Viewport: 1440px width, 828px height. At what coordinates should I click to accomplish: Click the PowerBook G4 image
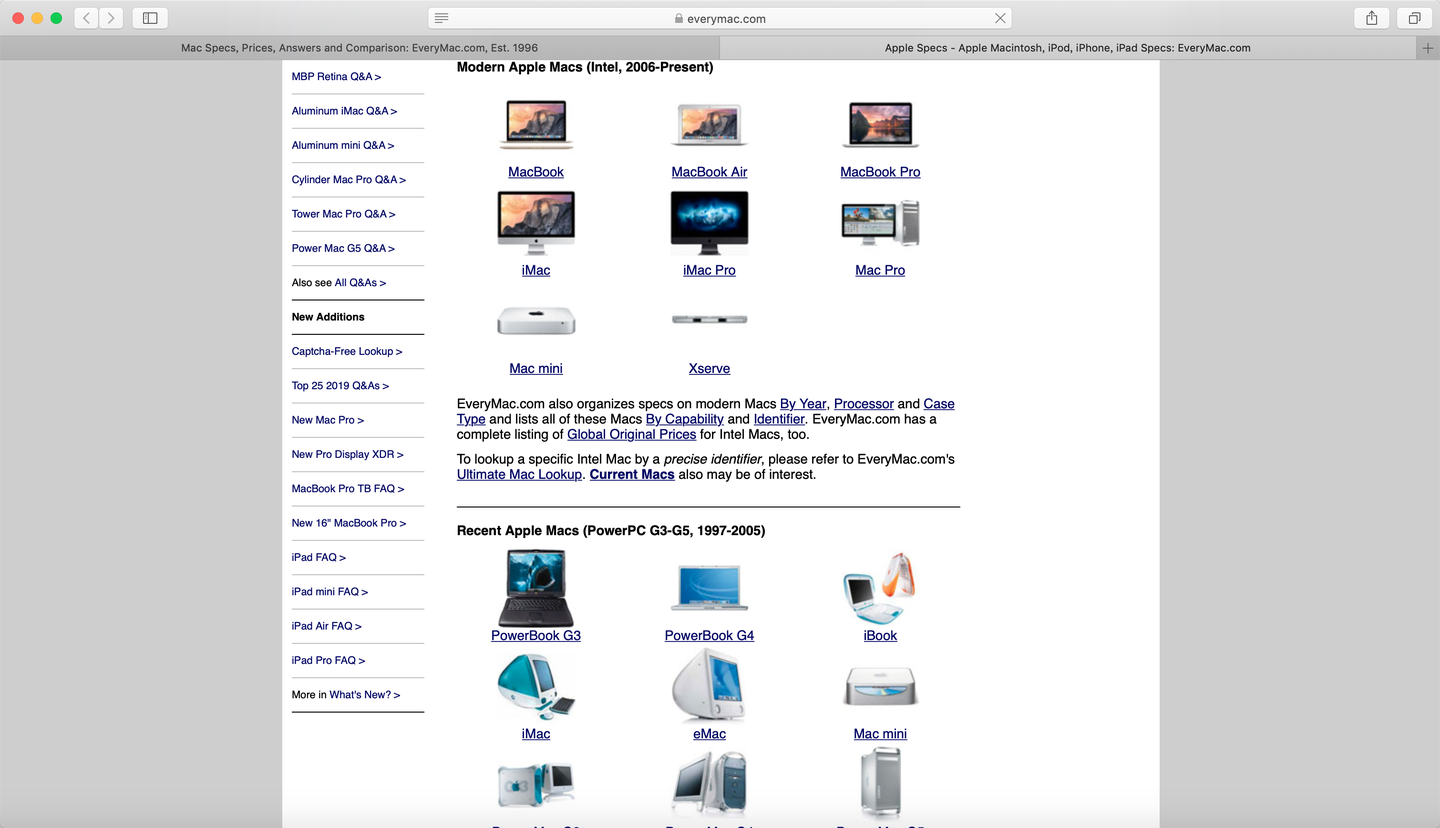[709, 588]
